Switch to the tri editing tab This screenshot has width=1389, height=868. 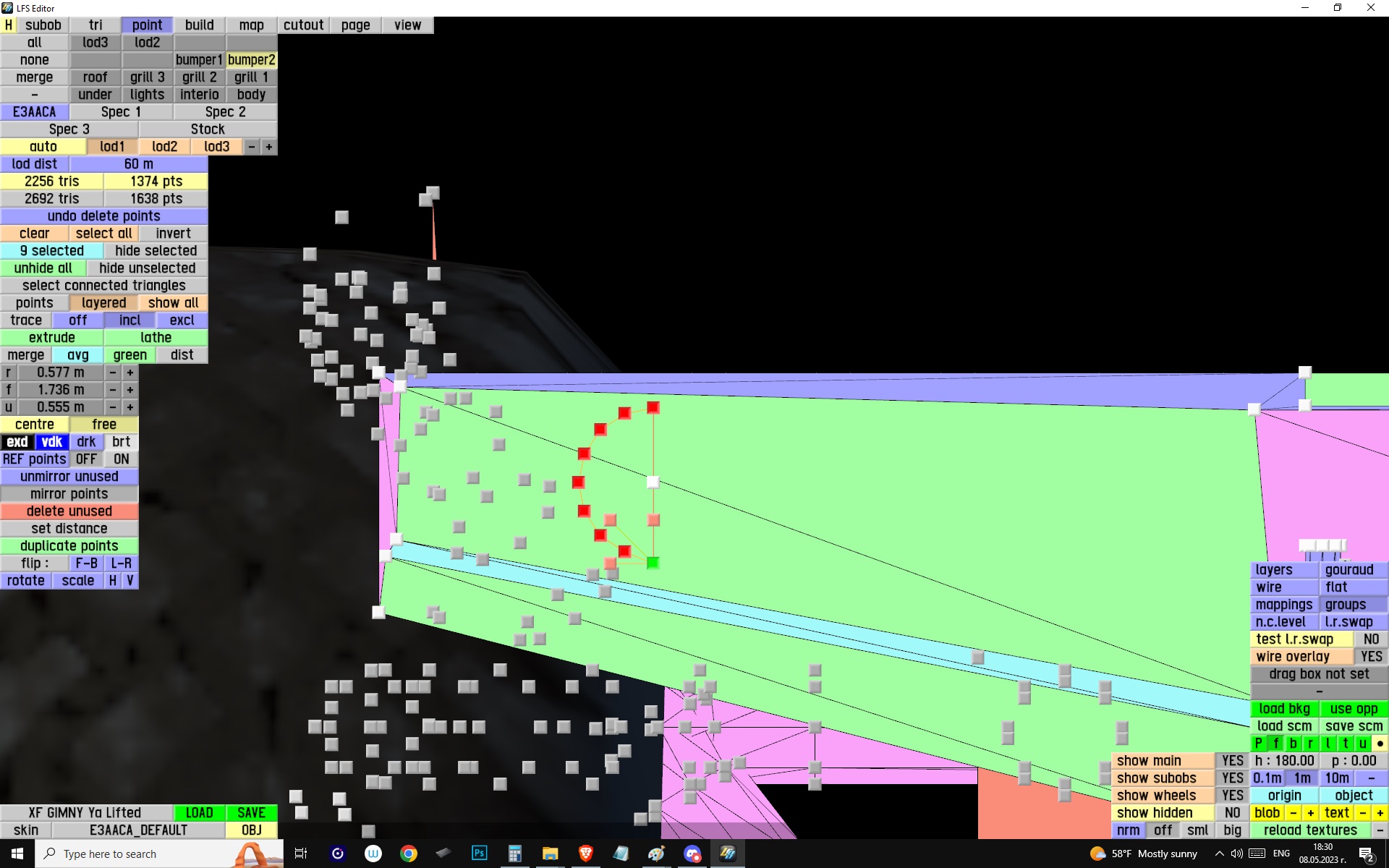tap(95, 25)
